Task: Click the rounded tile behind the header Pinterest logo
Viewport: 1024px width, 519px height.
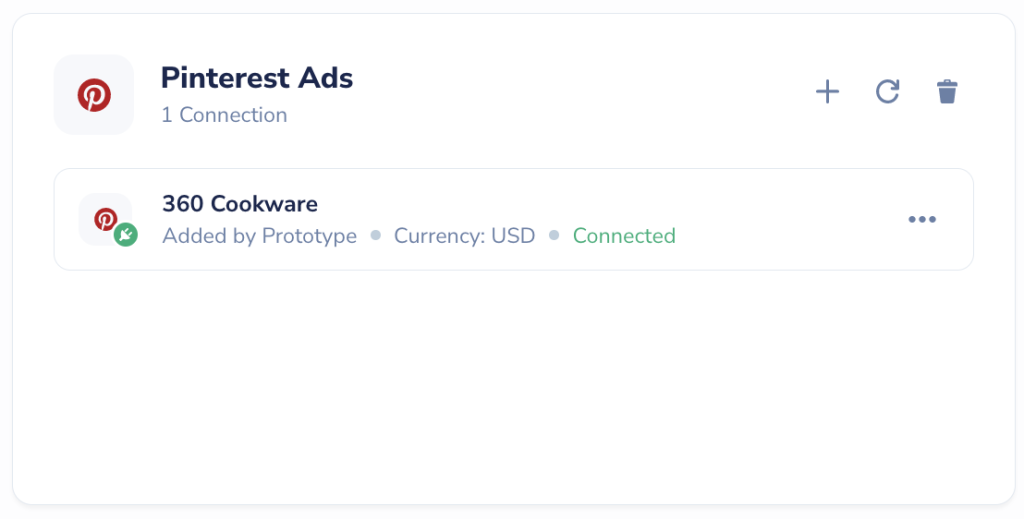Action: pos(94,95)
